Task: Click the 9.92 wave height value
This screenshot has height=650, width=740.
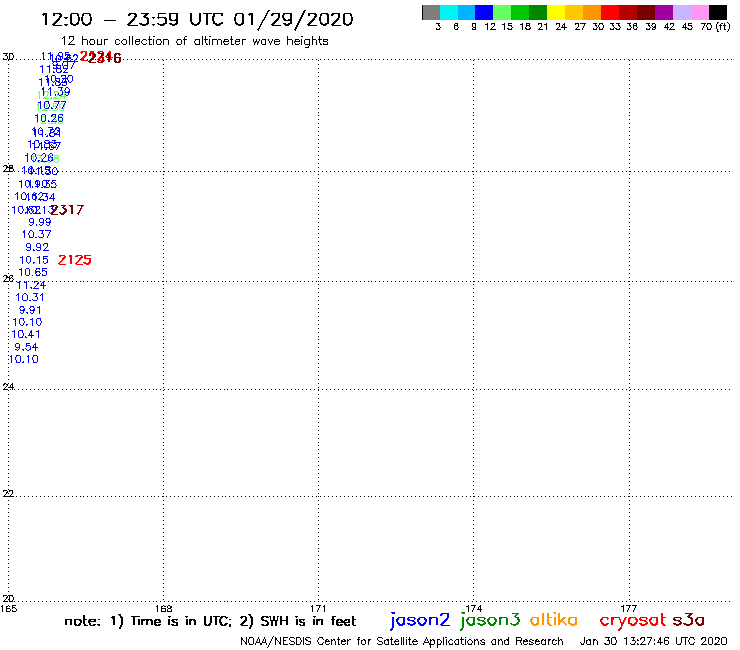Action: (x=37, y=247)
